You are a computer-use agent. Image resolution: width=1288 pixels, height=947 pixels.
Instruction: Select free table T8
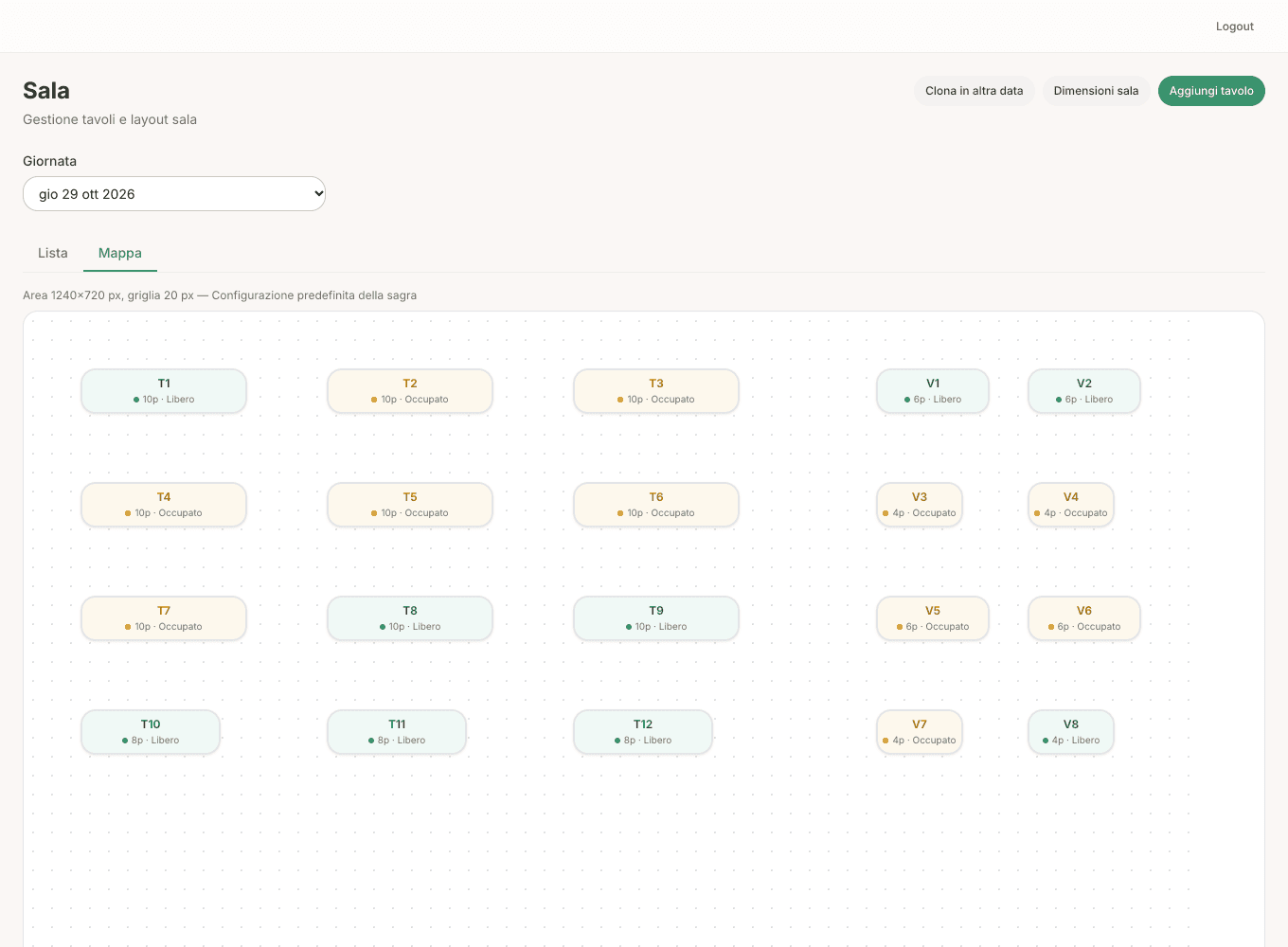pos(410,618)
